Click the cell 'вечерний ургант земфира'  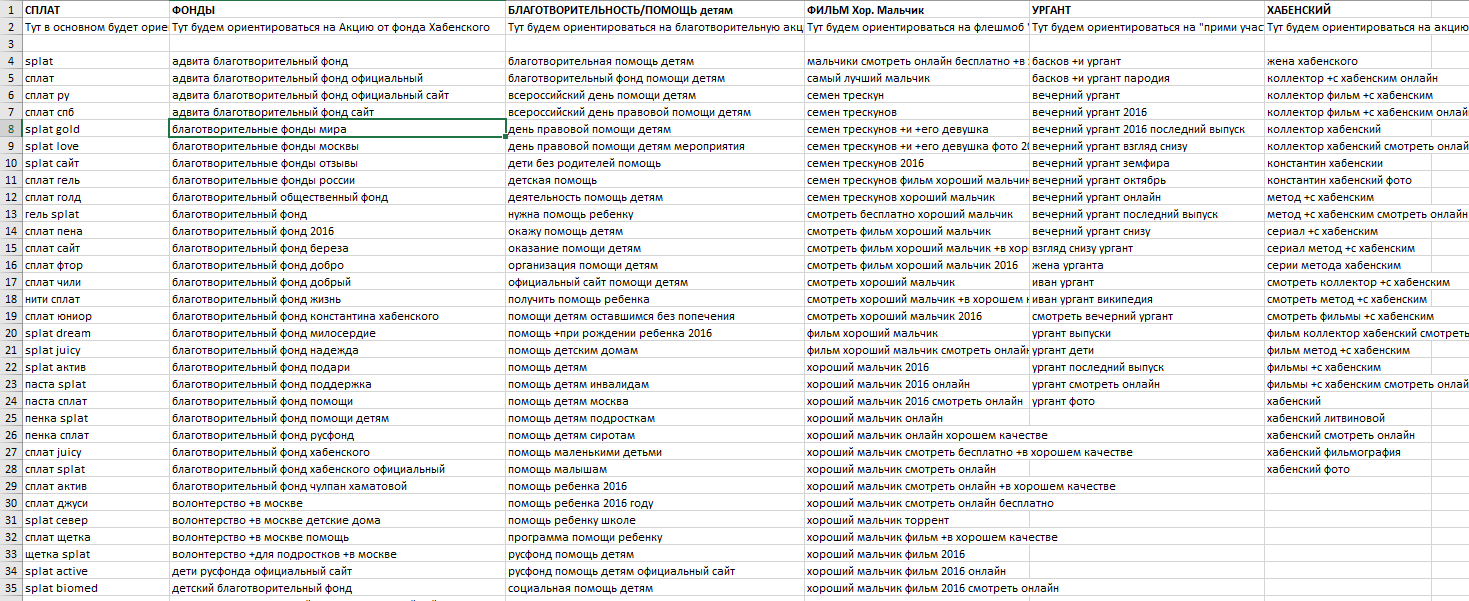point(1146,163)
